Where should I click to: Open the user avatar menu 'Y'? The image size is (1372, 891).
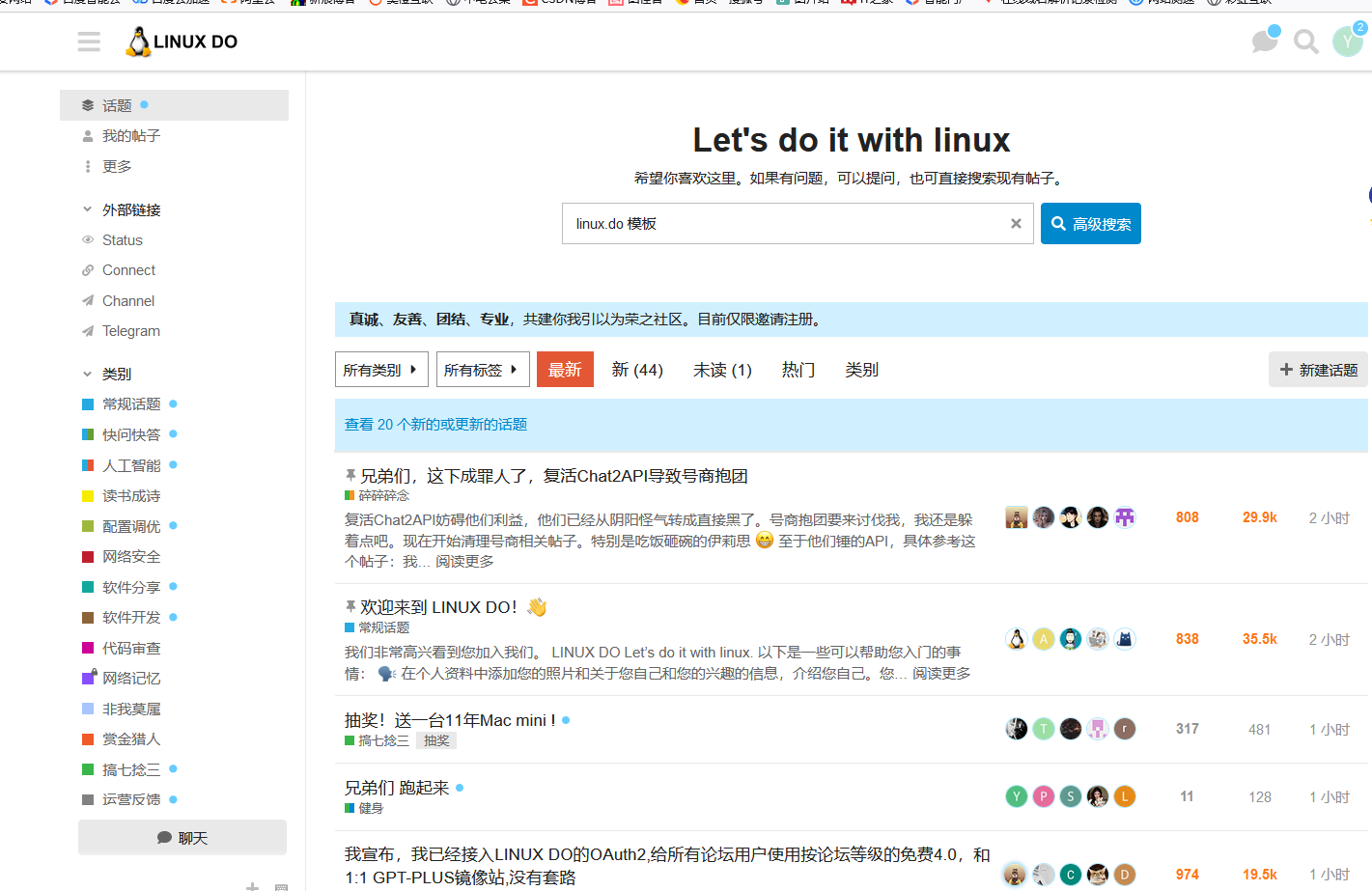pyautogui.click(x=1348, y=42)
